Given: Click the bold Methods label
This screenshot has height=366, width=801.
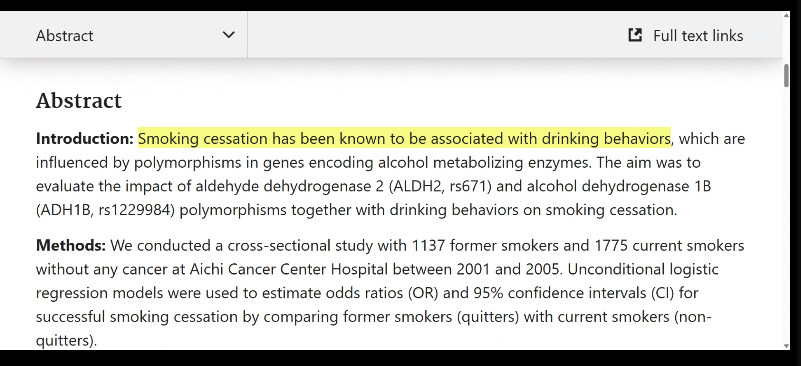Looking at the screenshot, I should tap(70, 245).
